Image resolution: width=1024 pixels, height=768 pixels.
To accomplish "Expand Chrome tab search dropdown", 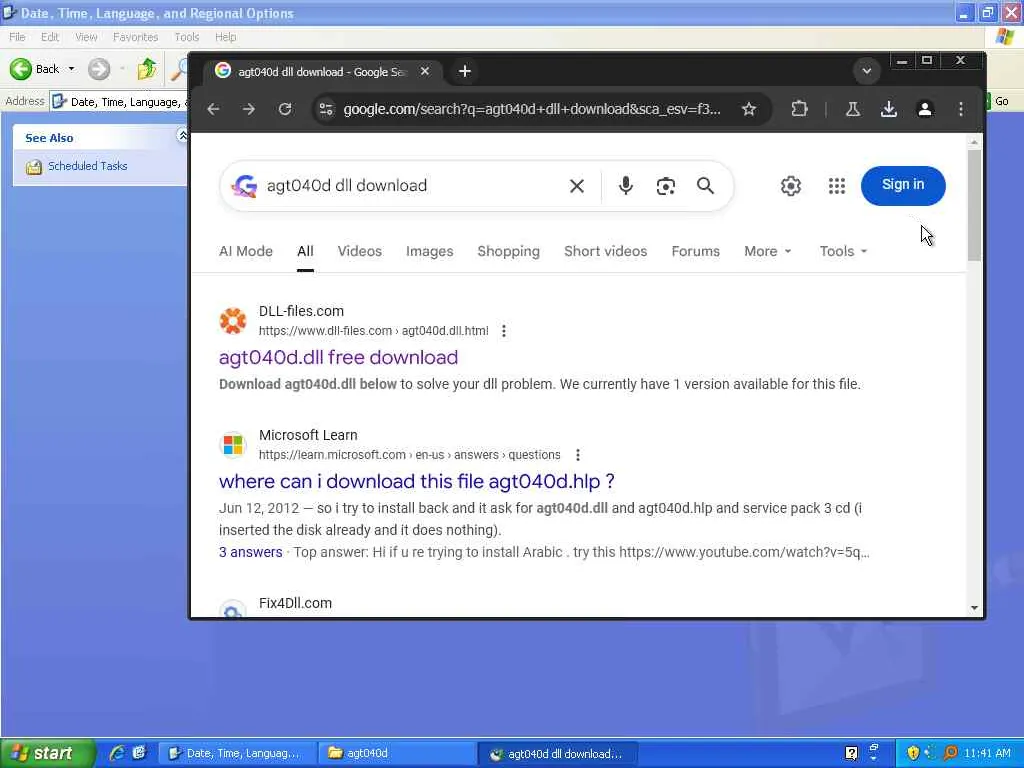I will [867, 71].
